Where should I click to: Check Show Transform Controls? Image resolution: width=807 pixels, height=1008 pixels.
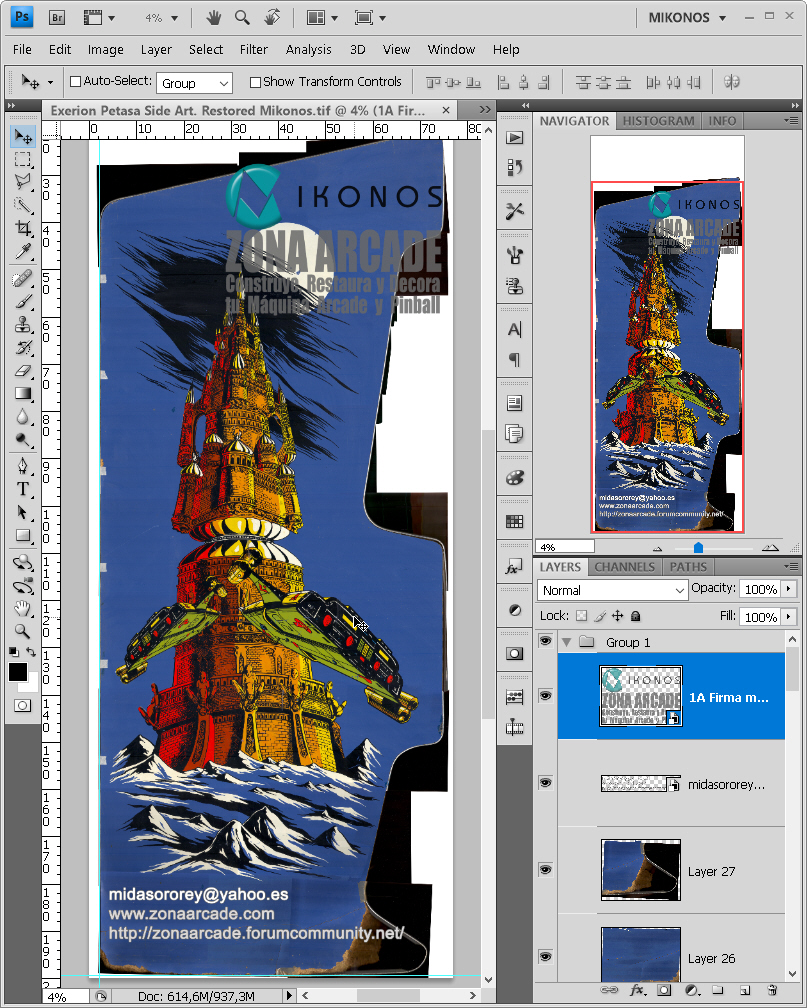(255, 82)
